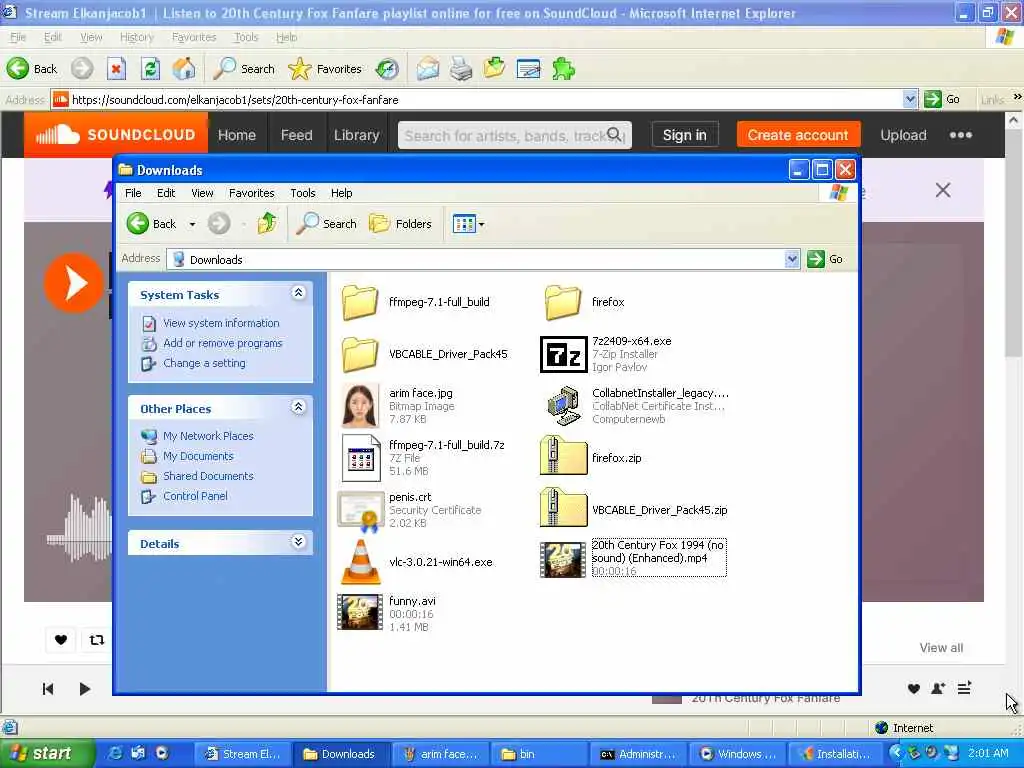Screen dimensions: 1024x768
Task: Click the Back button in Downloads window
Action: coord(152,224)
